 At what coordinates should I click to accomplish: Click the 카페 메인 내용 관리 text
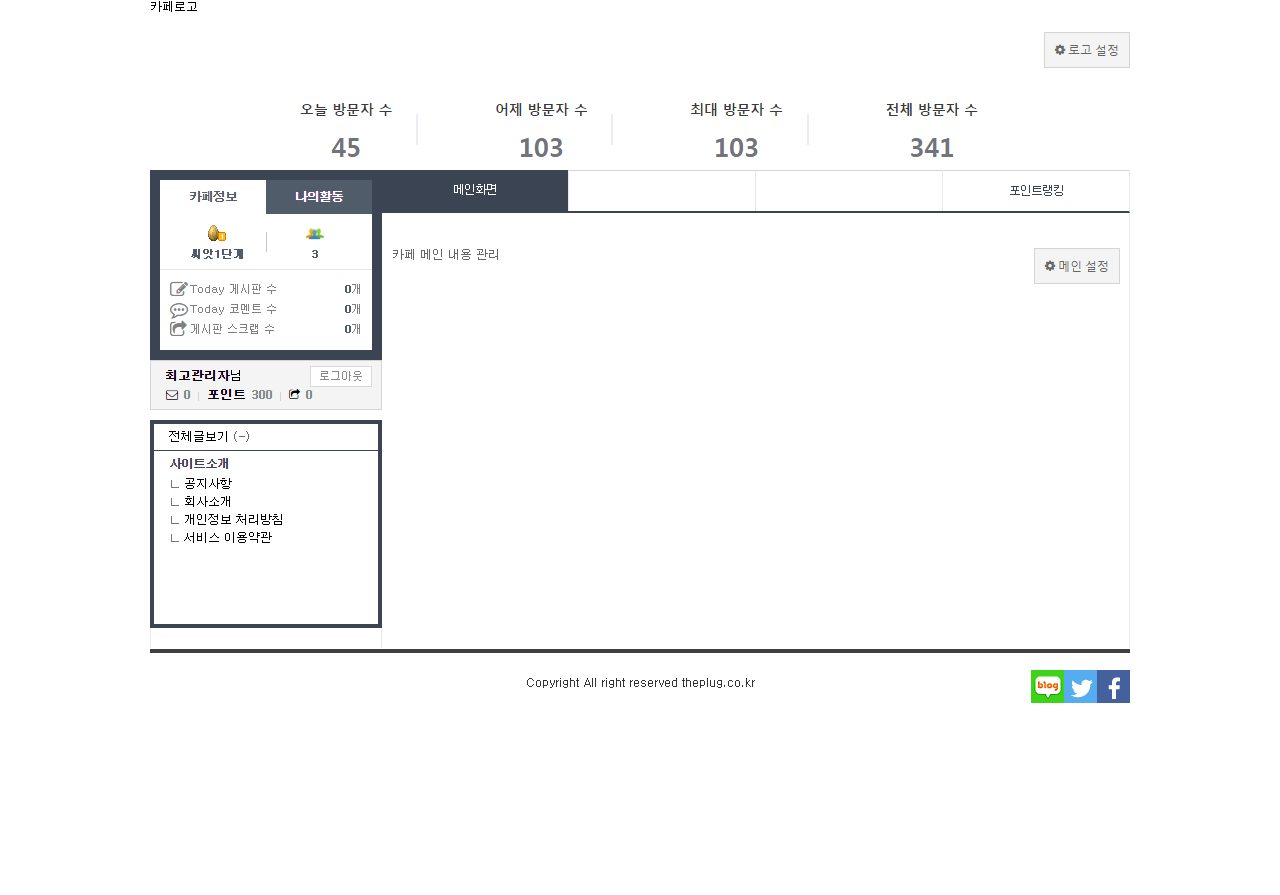446,255
